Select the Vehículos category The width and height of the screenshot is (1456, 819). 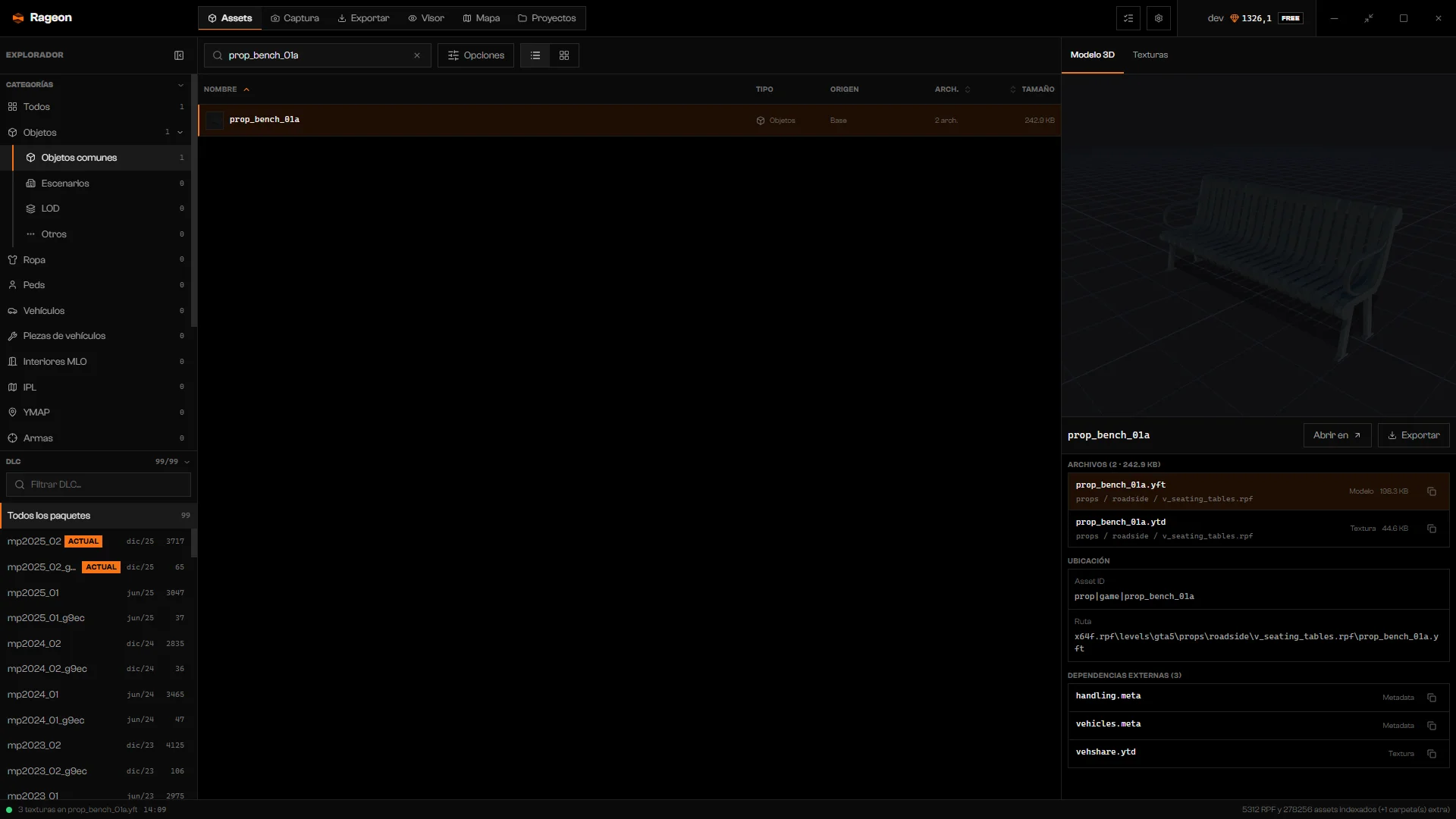[96, 311]
